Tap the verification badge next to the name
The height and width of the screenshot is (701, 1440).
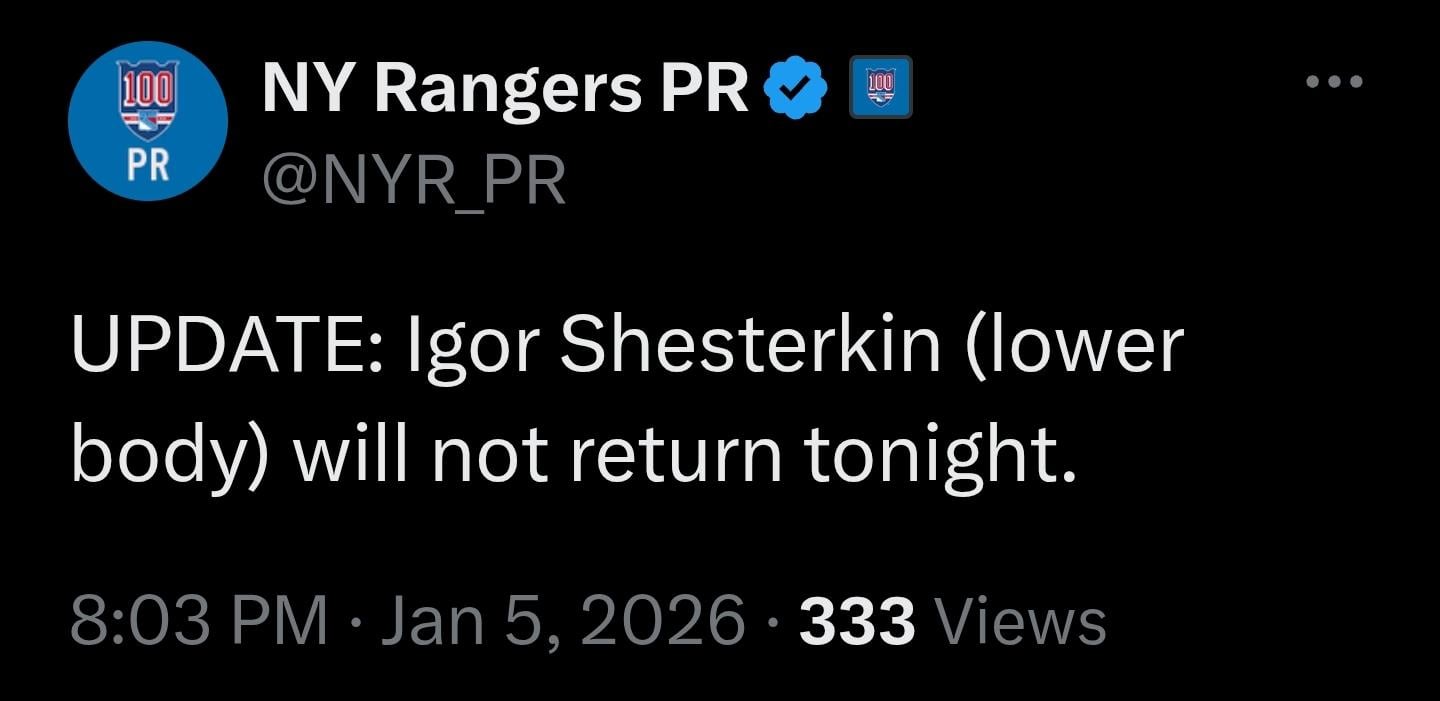797,85
